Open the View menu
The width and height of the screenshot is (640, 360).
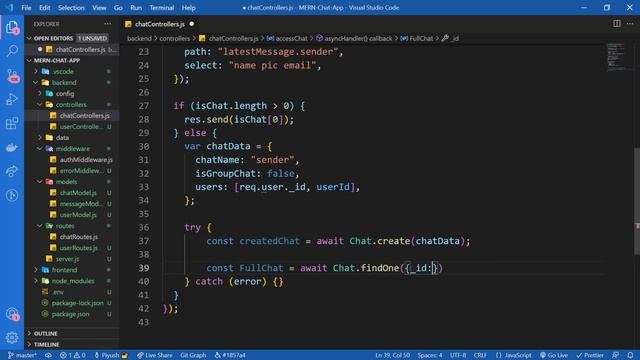[x=99, y=8]
